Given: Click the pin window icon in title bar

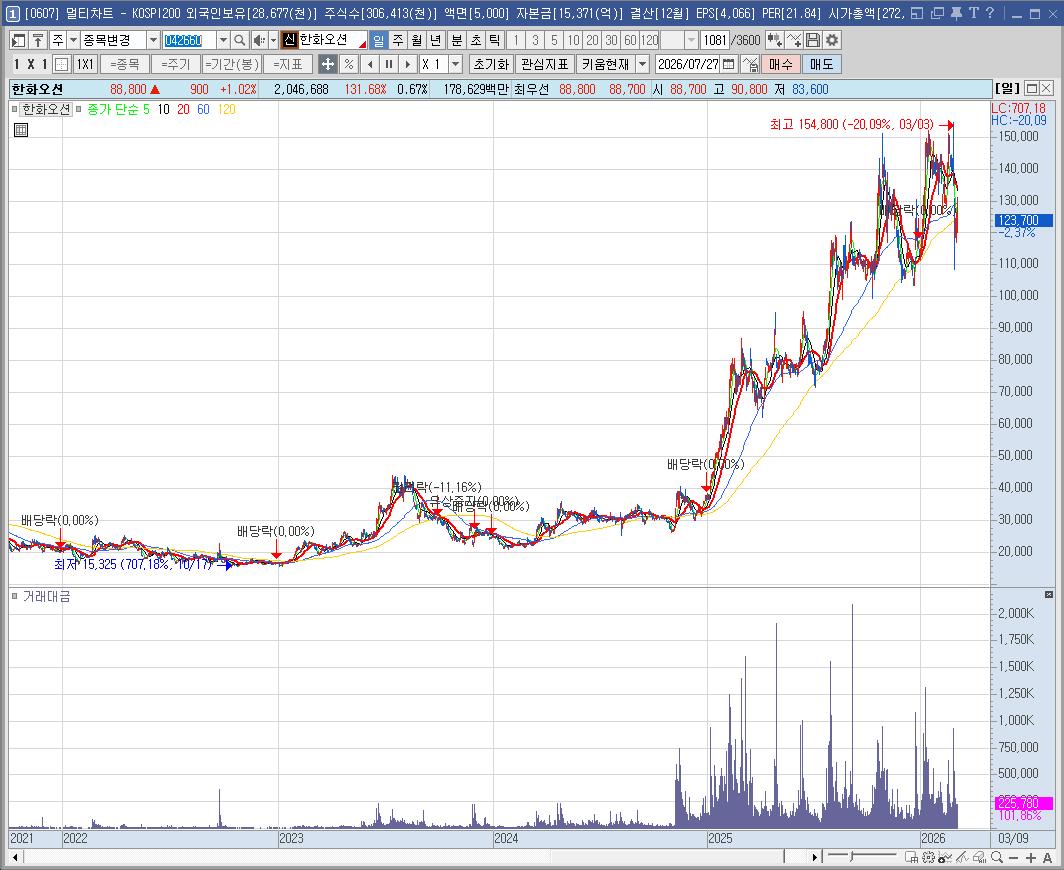Looking at the screenshot, I should [956, 13].
